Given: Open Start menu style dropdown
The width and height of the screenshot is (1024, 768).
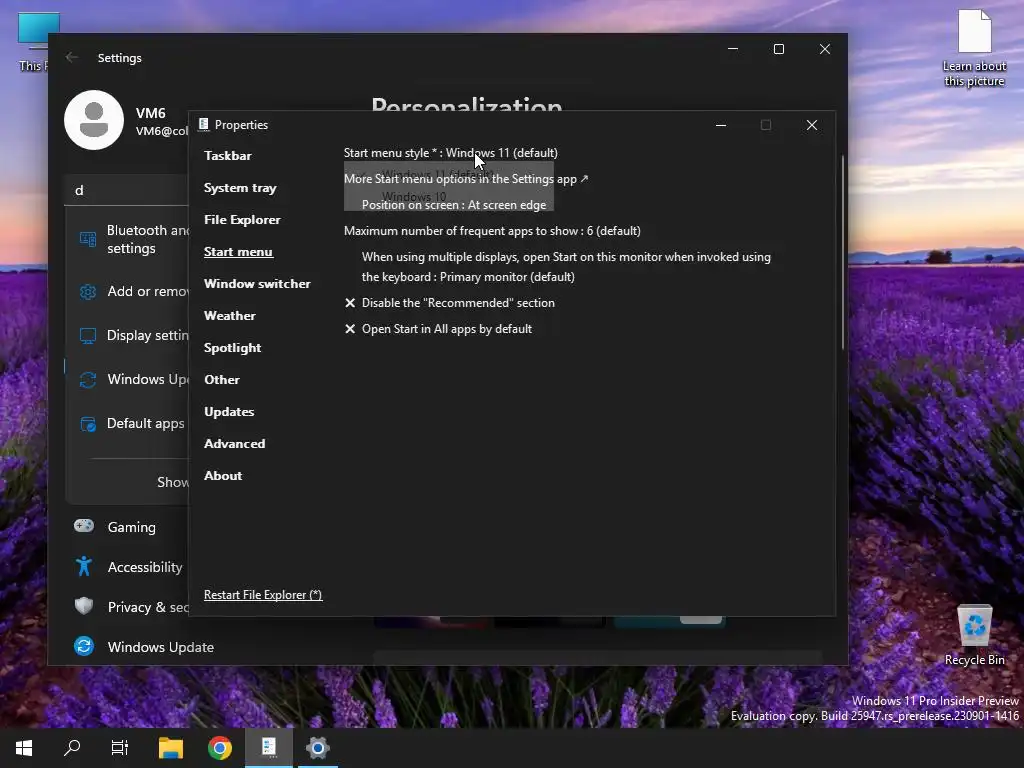Looking at the screenshot, I should tap(451, 153).
